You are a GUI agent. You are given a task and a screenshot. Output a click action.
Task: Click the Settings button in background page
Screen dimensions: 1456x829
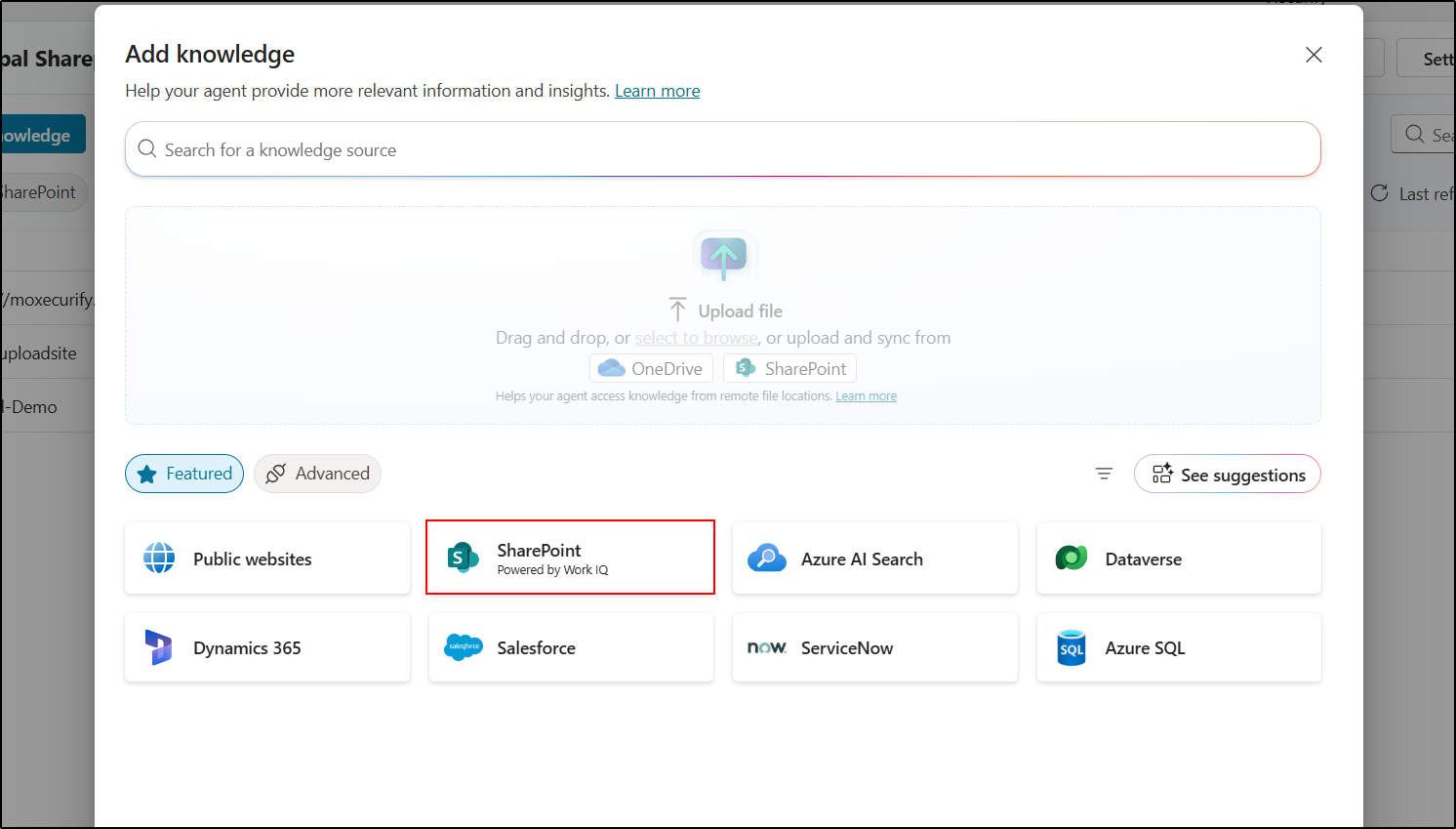pos(1427,59)
